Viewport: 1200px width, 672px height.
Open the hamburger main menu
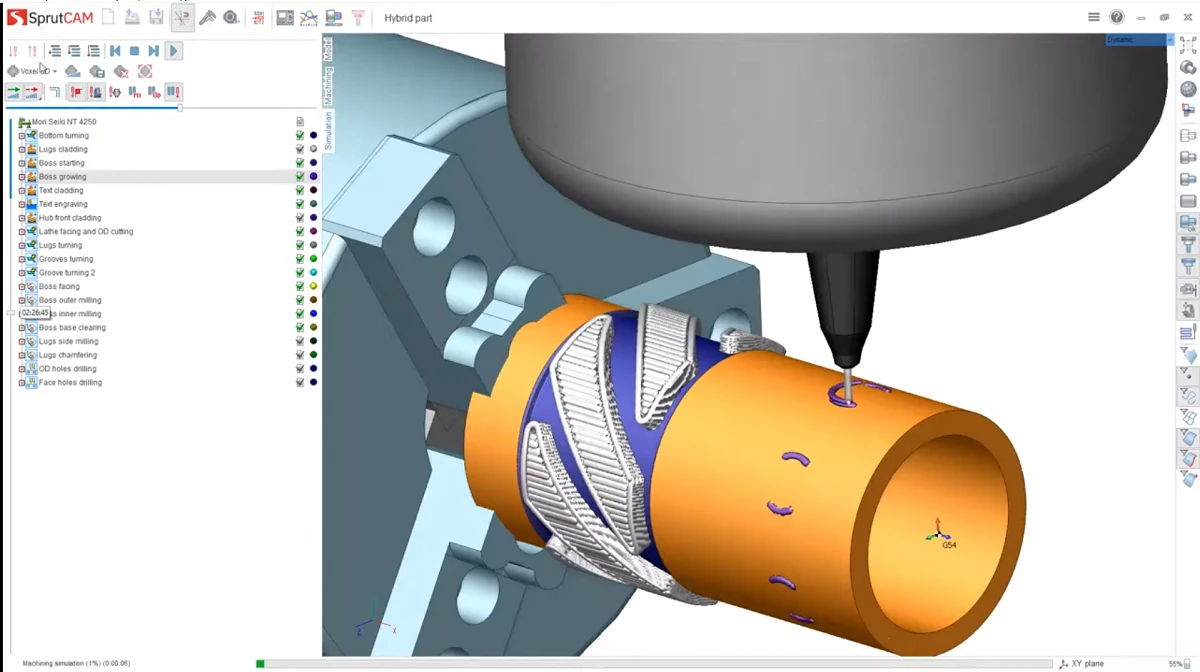[x=1094, y=17]
